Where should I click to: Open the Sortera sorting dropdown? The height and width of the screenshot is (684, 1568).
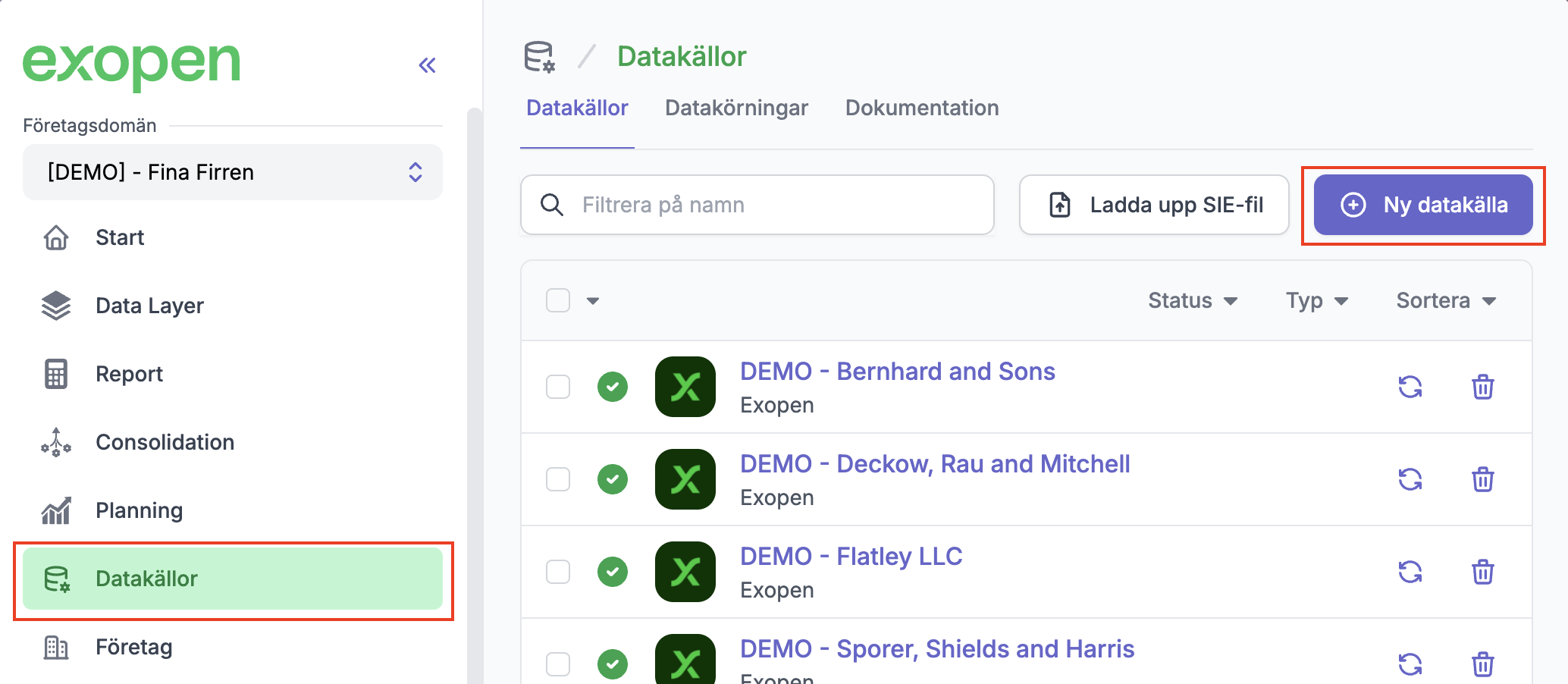(1445, 300)
